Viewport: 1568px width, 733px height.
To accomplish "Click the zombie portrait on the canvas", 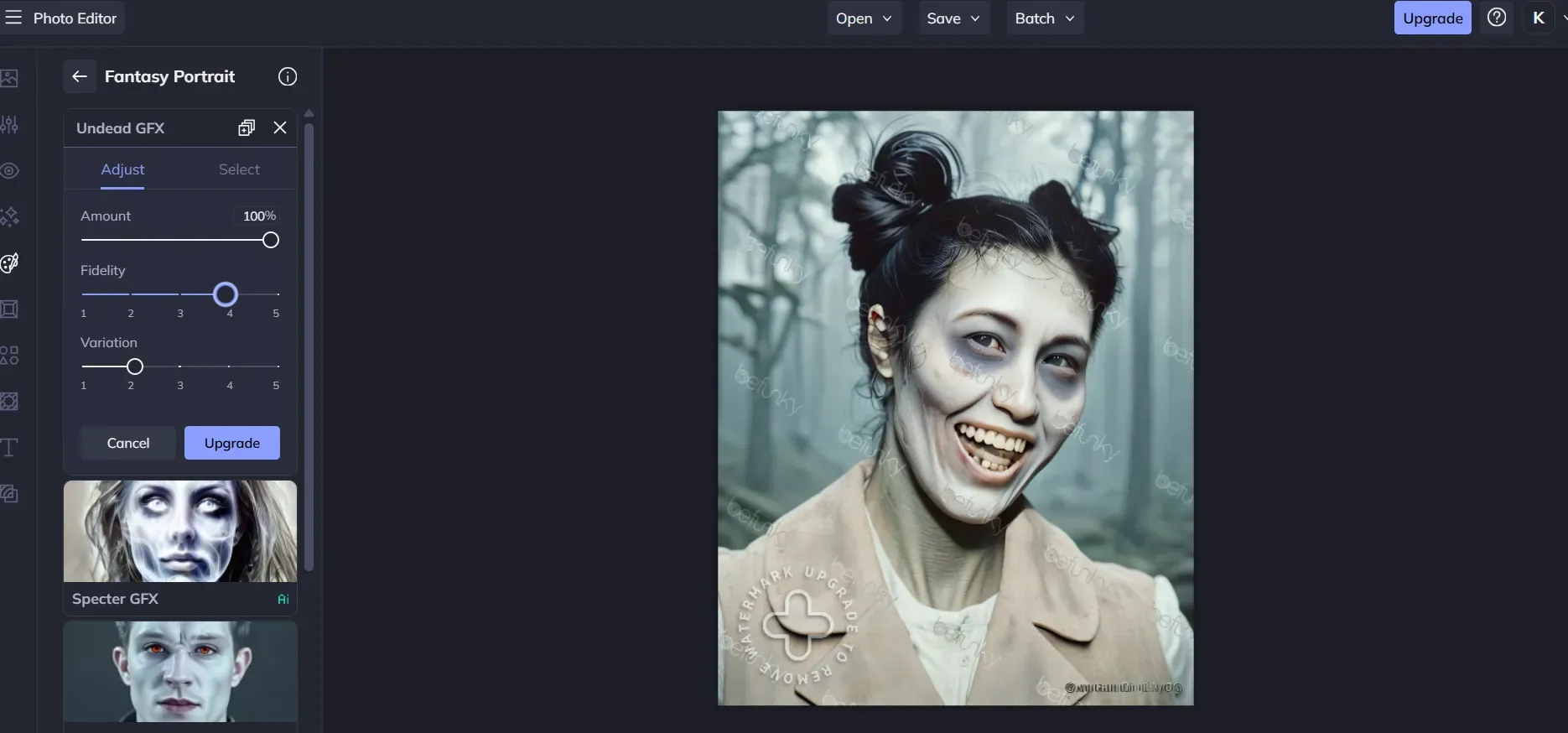I will pyautogui.click(x=955, y=408).
